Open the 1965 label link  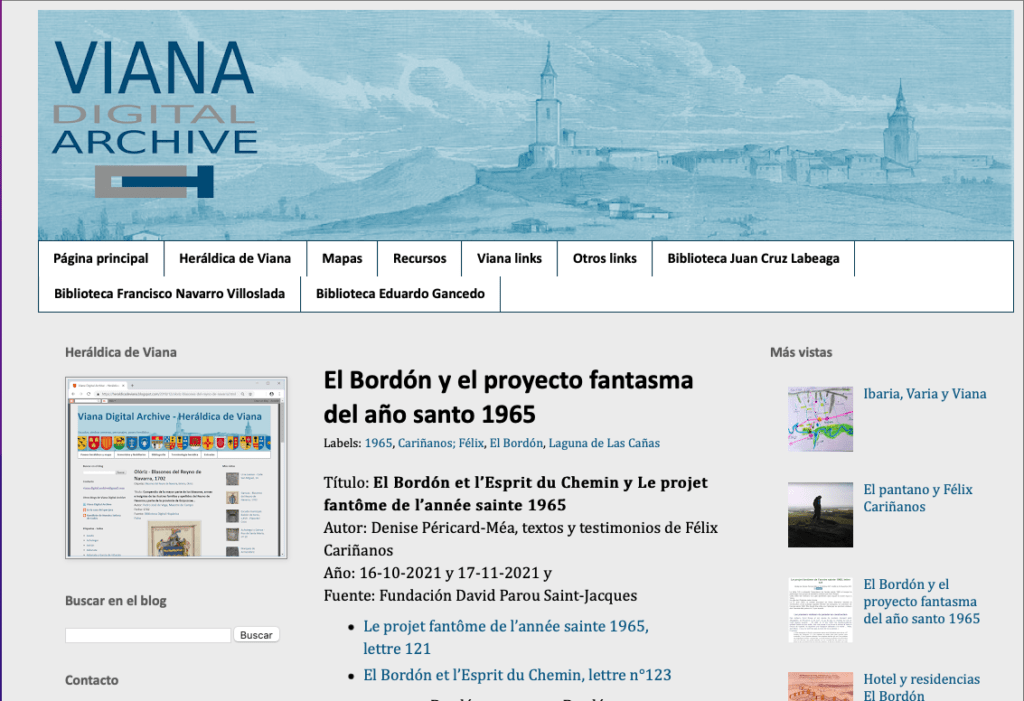[378, 443]
